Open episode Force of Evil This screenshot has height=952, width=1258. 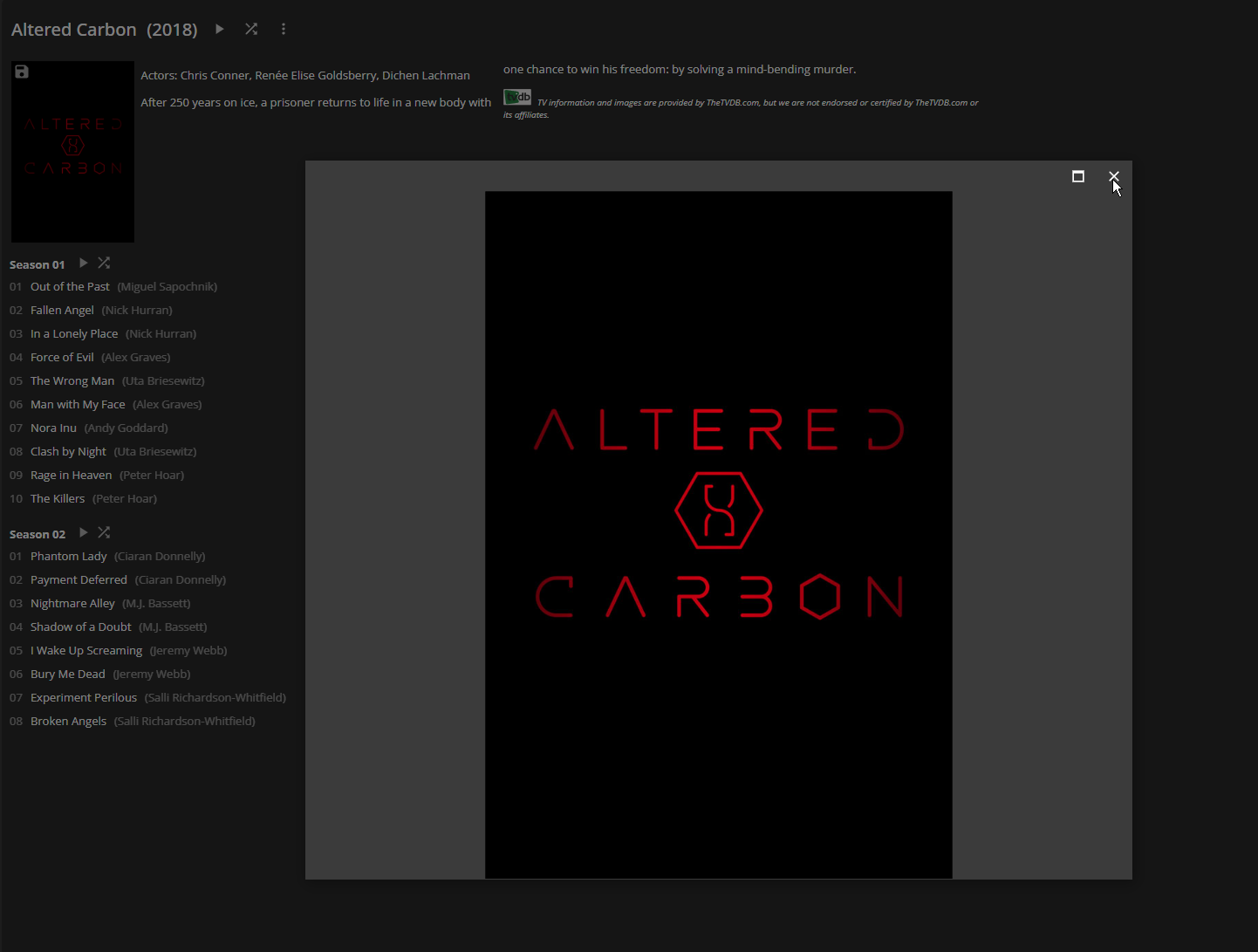[62, 357]
